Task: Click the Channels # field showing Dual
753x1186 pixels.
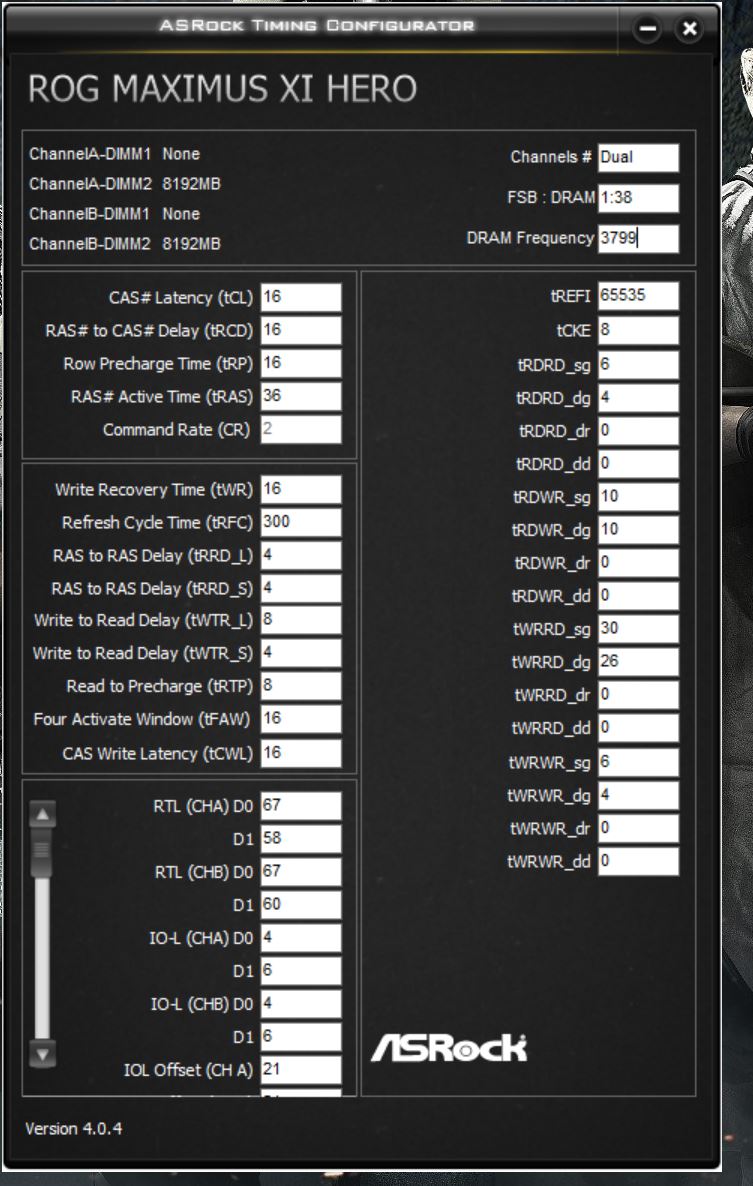Action: click(638, 157)
